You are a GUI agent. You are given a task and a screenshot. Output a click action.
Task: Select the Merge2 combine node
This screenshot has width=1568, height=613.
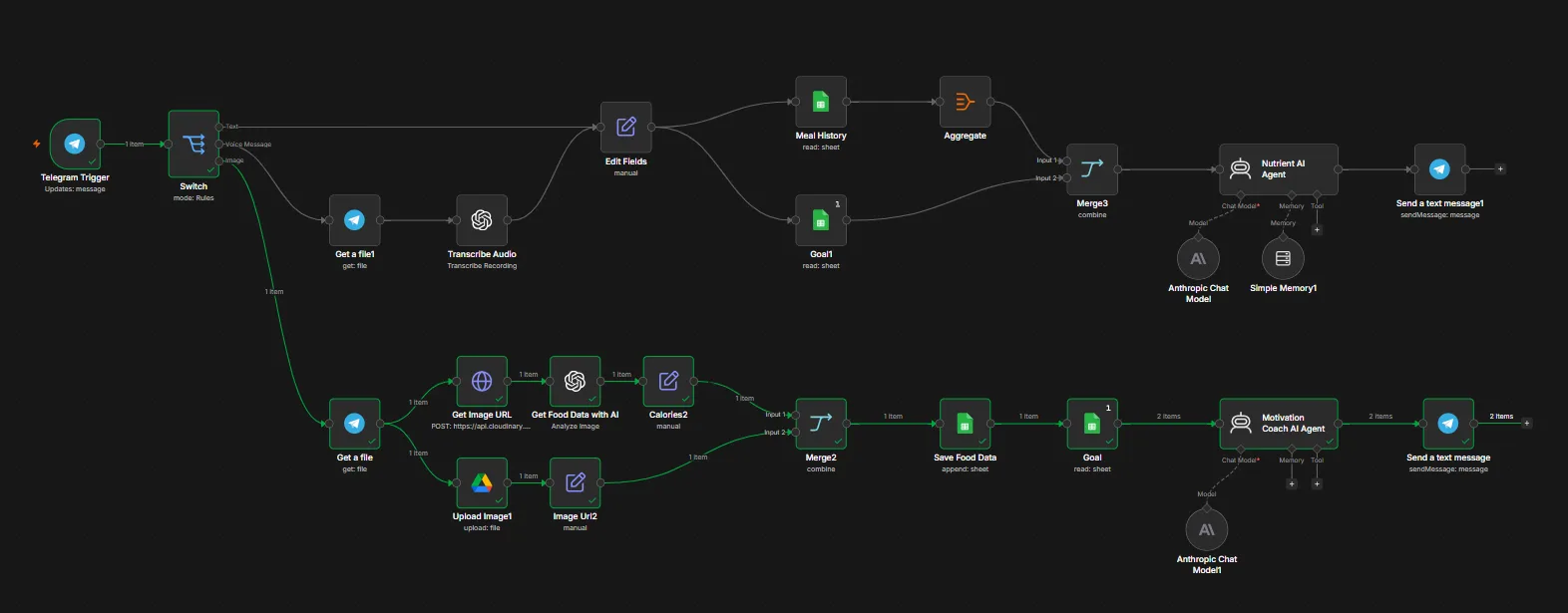(821, 424)
